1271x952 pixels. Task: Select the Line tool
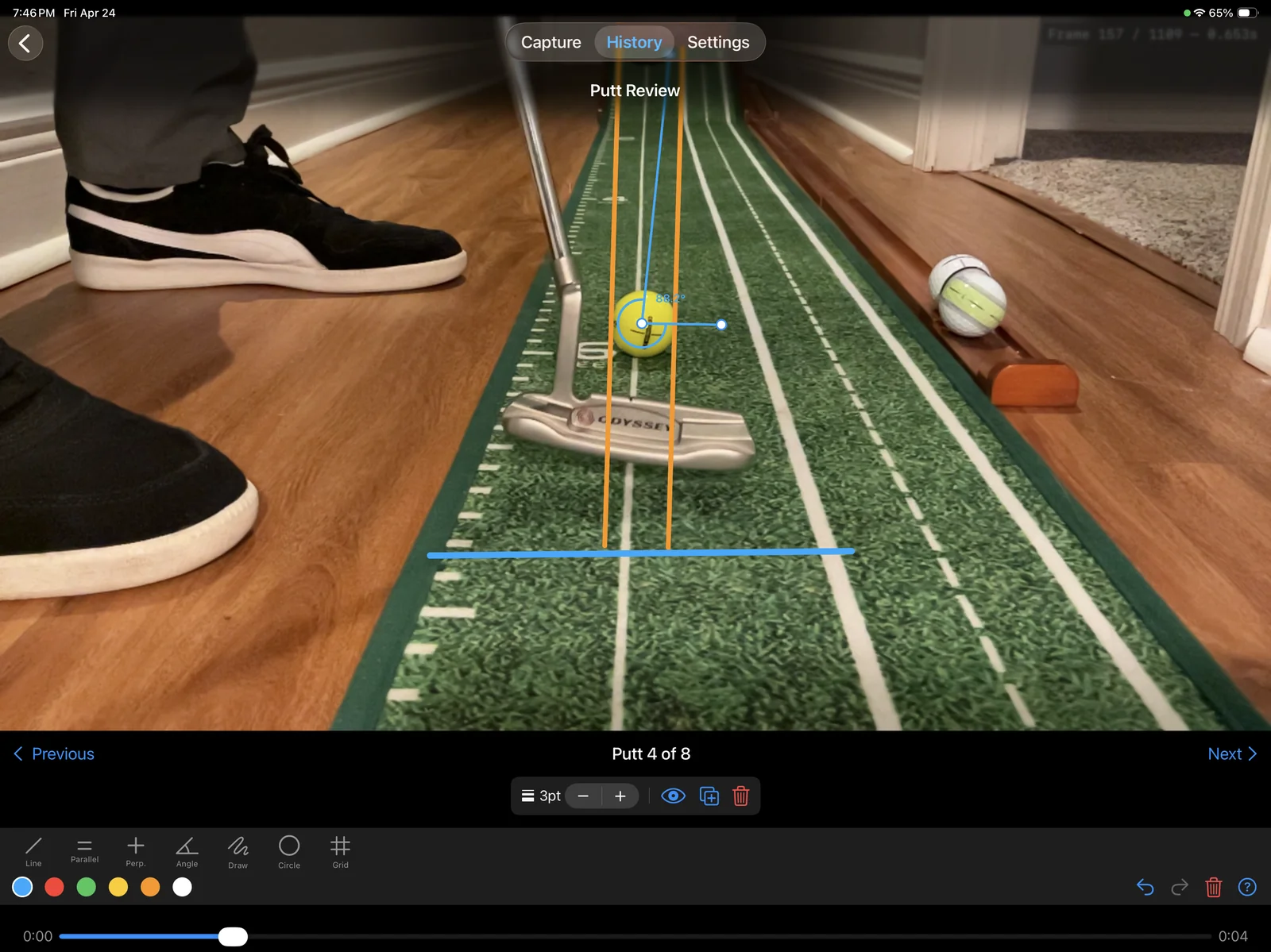pyautogui.click(x=33, y=852)
